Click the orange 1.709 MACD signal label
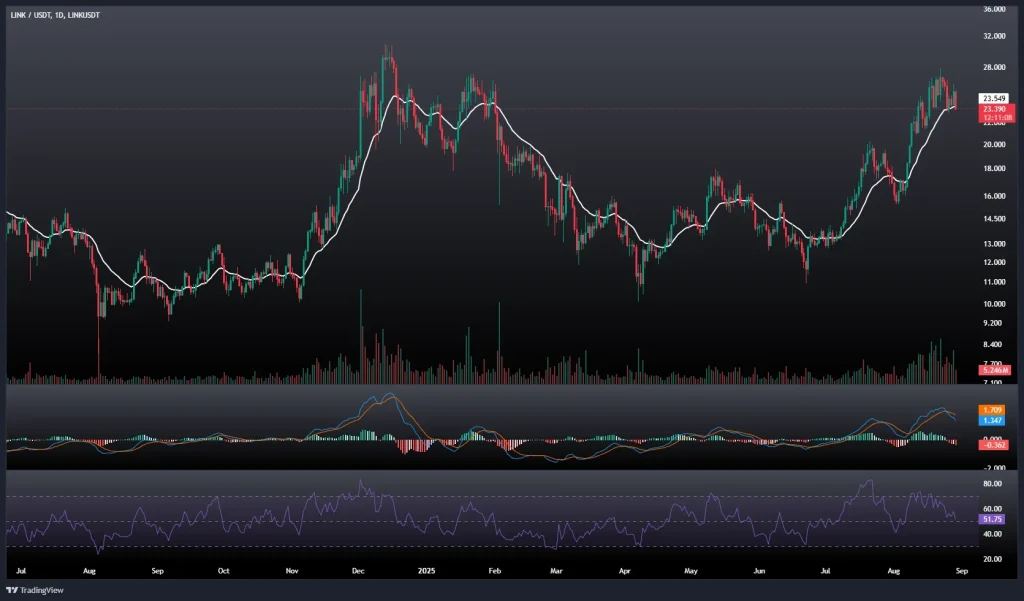Screen dimensions: 1024x601 tap(993, 409)
